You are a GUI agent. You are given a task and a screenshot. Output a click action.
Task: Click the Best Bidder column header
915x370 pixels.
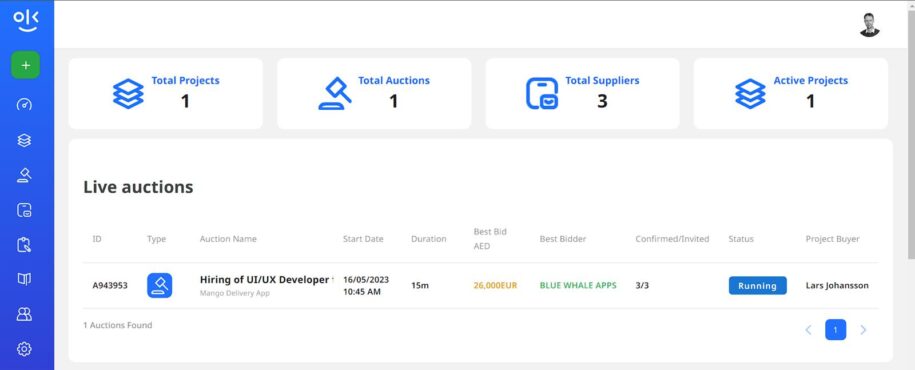pos(563,239)
